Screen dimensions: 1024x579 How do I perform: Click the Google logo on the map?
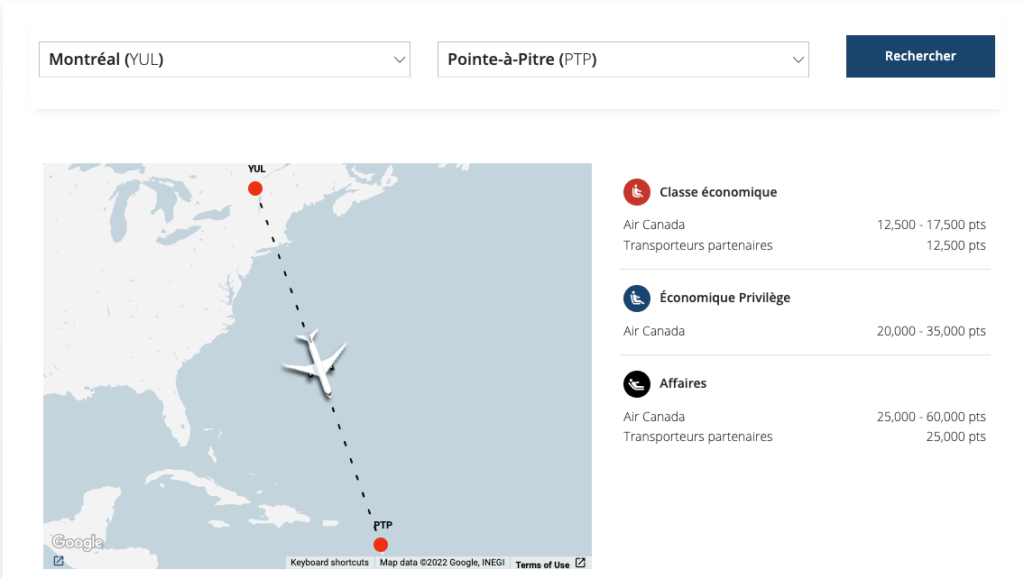[78, 542]
